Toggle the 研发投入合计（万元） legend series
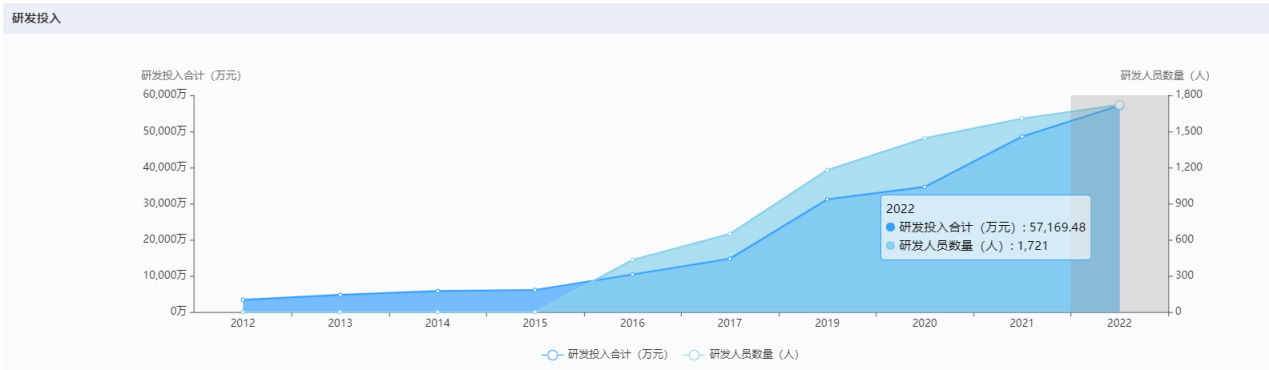Screen dimensions: 1269x370 (x=605, y=354)
